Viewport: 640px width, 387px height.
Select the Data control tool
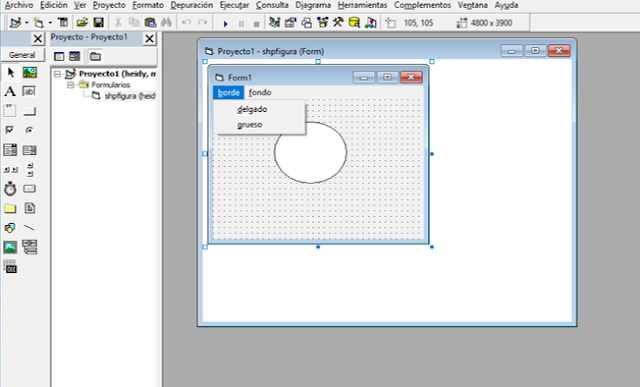pyautogui.click(x=29, y=247)
